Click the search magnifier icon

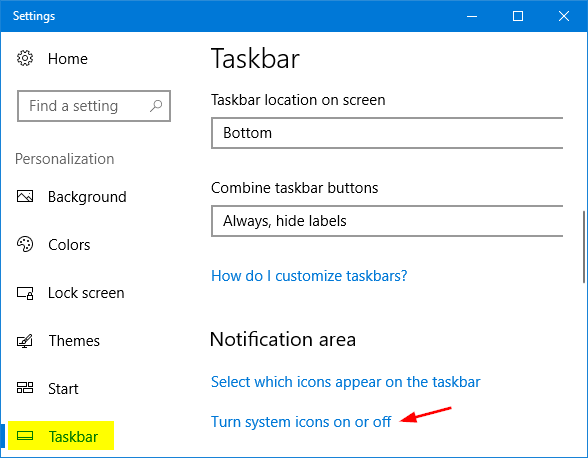click(156, 106)
